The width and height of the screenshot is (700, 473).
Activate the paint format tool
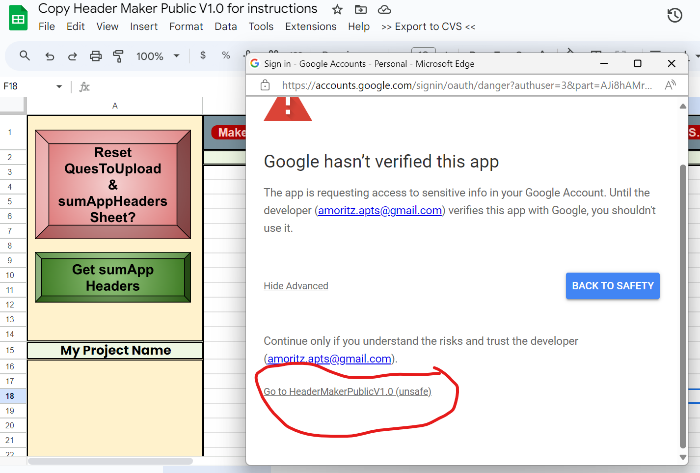[118, 56]
